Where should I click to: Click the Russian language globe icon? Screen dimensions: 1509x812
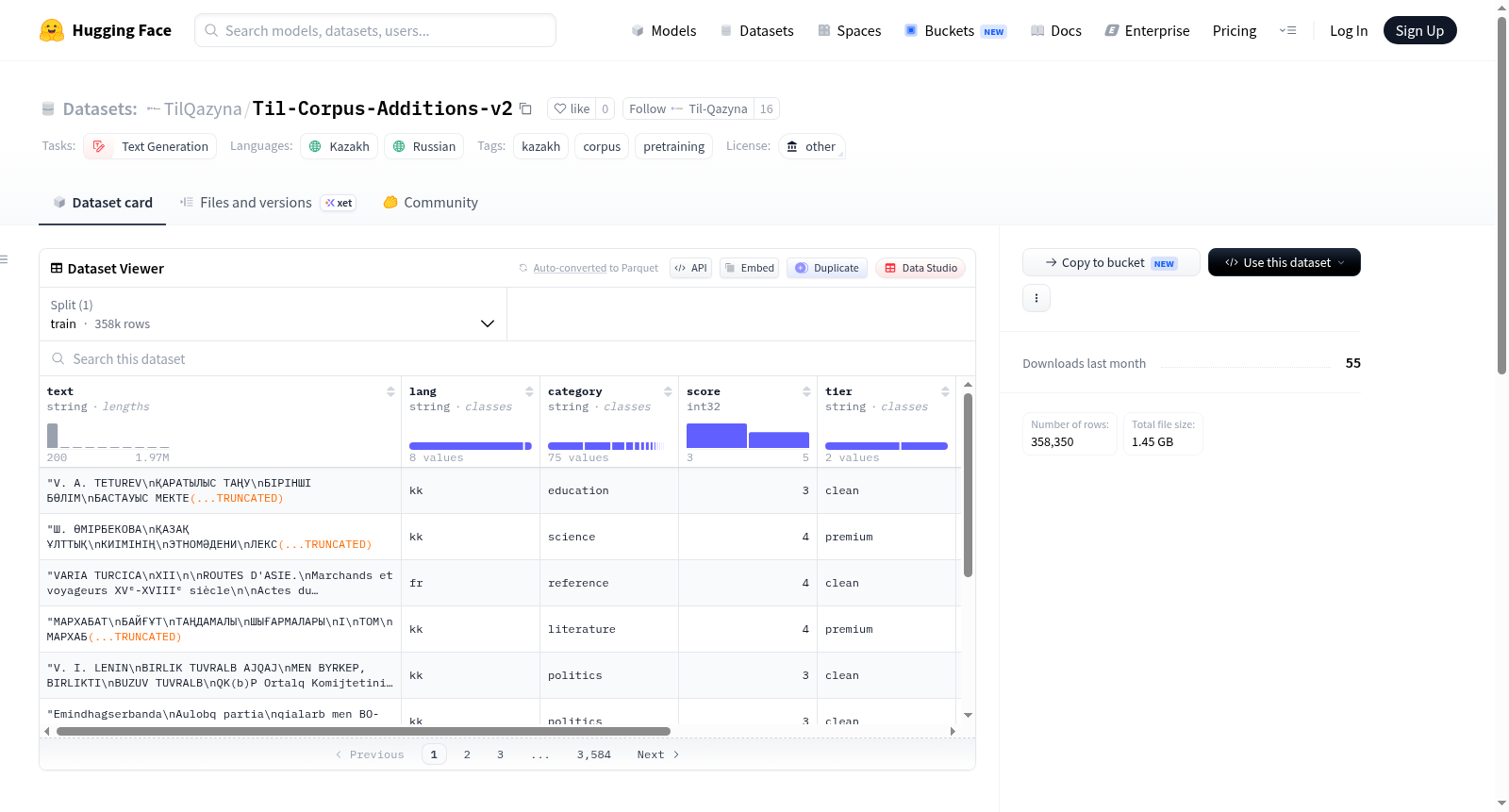[x=399, y=146]
